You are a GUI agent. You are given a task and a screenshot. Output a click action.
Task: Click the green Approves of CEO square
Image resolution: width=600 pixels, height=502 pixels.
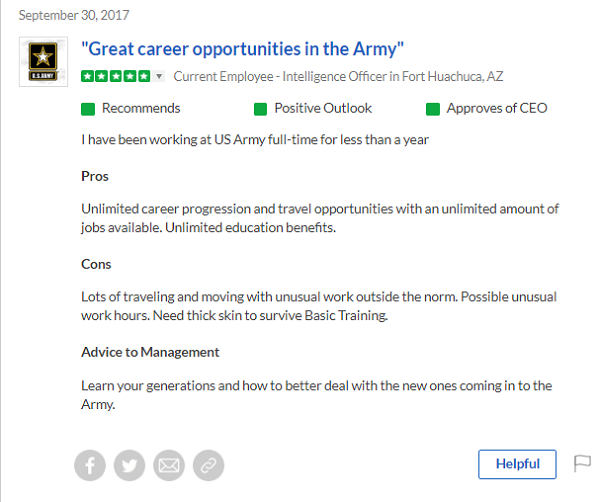pyautogui.click(x=433, y=109)
